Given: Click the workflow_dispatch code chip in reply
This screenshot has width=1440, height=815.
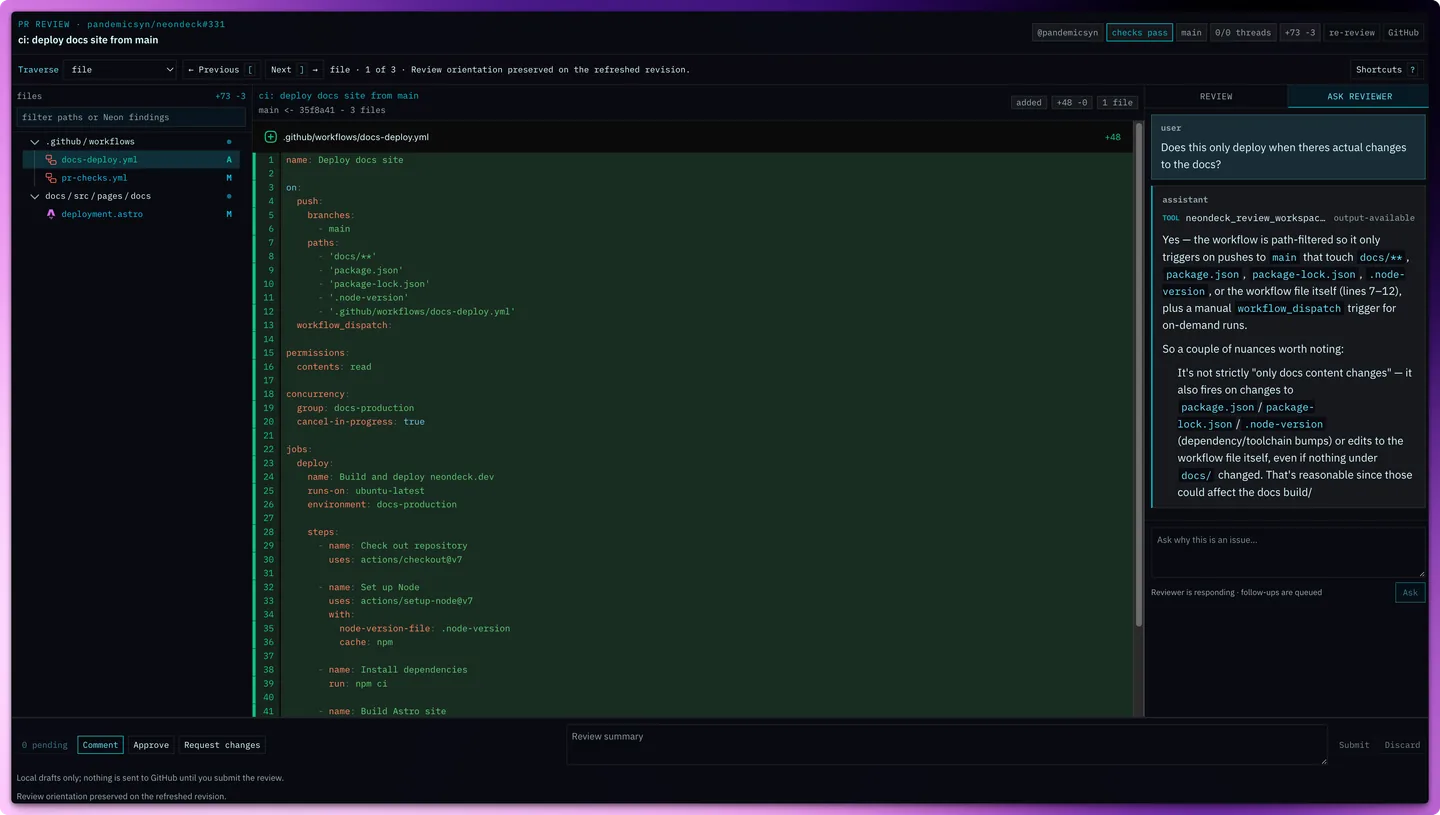Looking at the screenshot, I should (x=1289, y=308).
